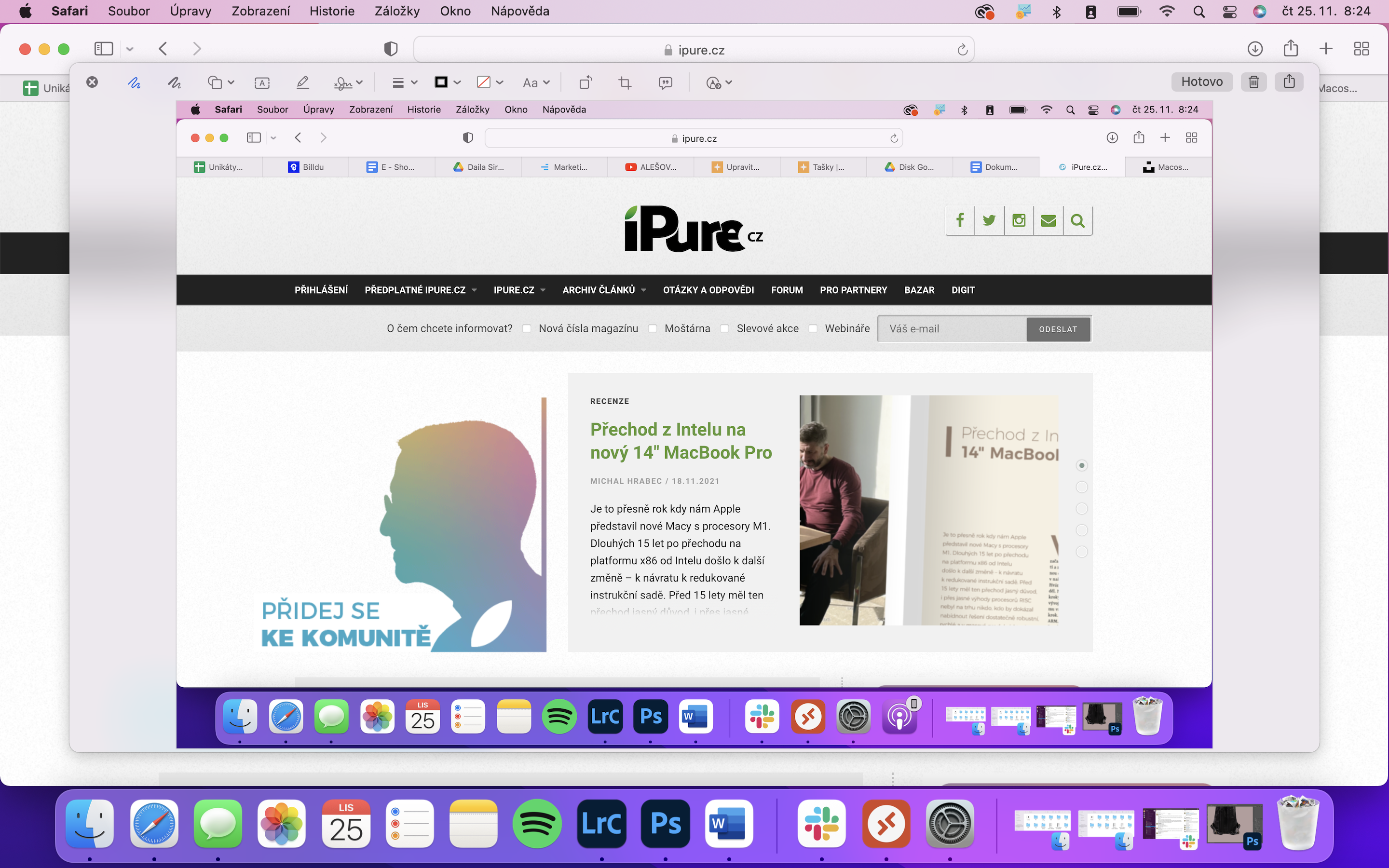
Task: Select the Draw tool in Markup toolbar
Action: [x=175, y=82]
